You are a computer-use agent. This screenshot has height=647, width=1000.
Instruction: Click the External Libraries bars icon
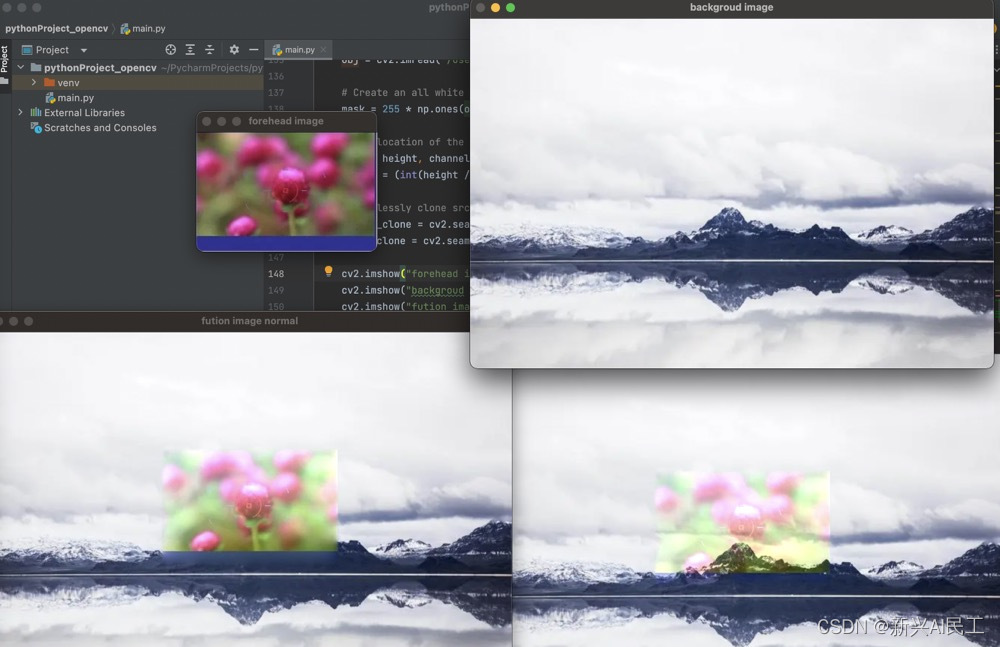(36, 112)
